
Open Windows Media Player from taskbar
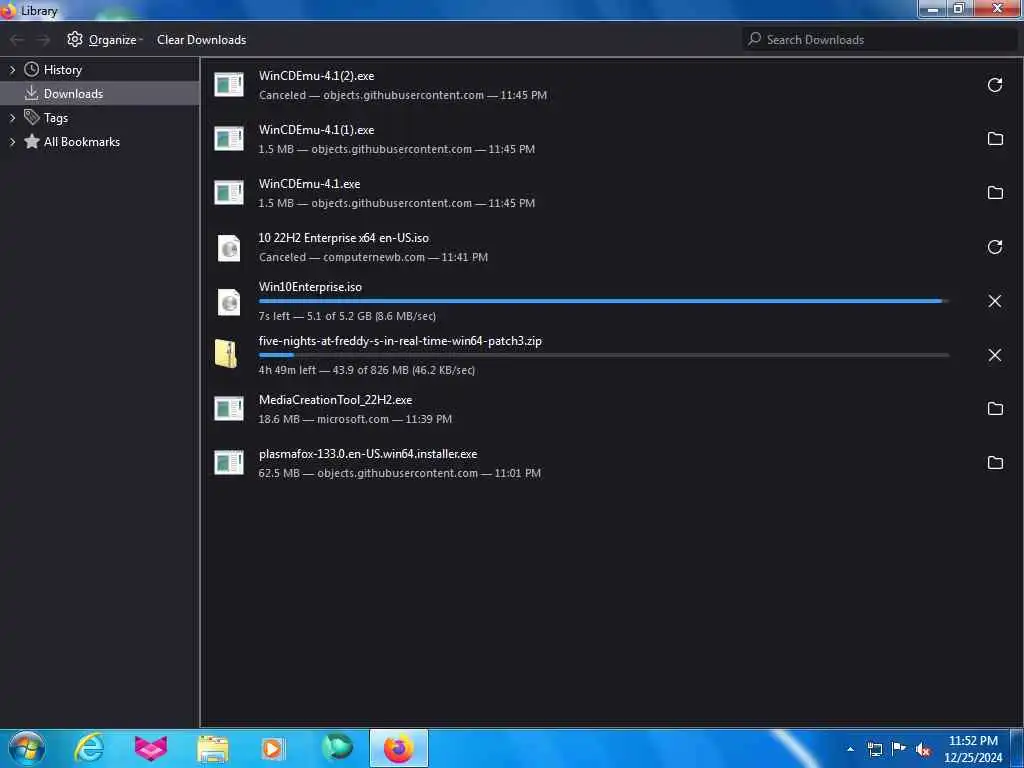point(274,748)
